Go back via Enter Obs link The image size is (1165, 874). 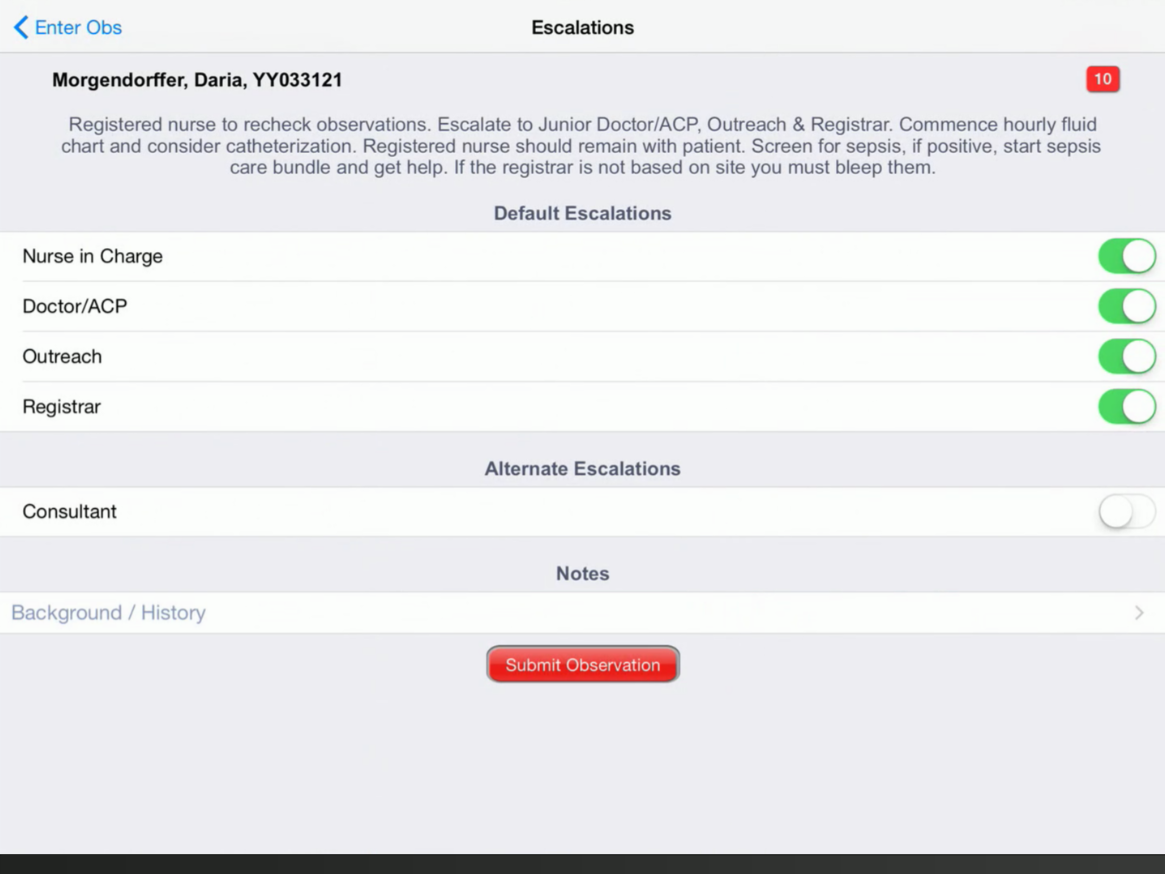point(78,28)
